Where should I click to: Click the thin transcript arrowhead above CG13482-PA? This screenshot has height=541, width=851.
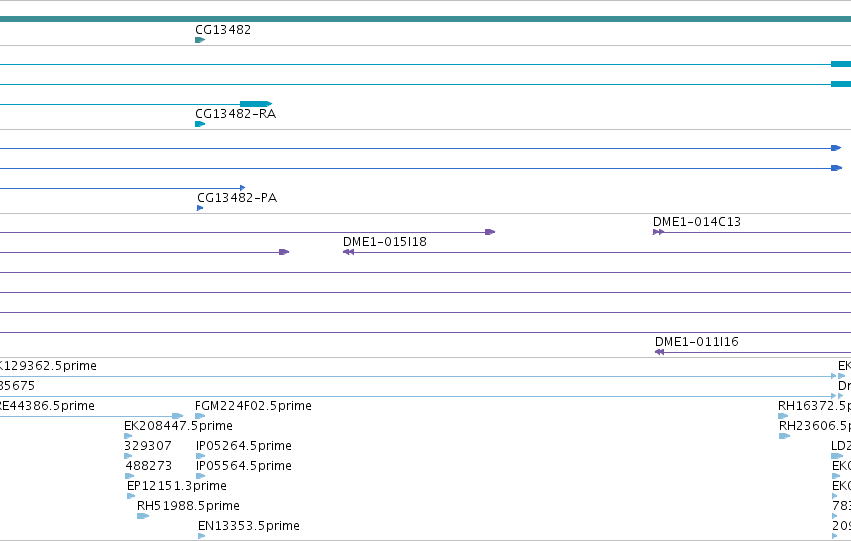click(x=243, y=188)
